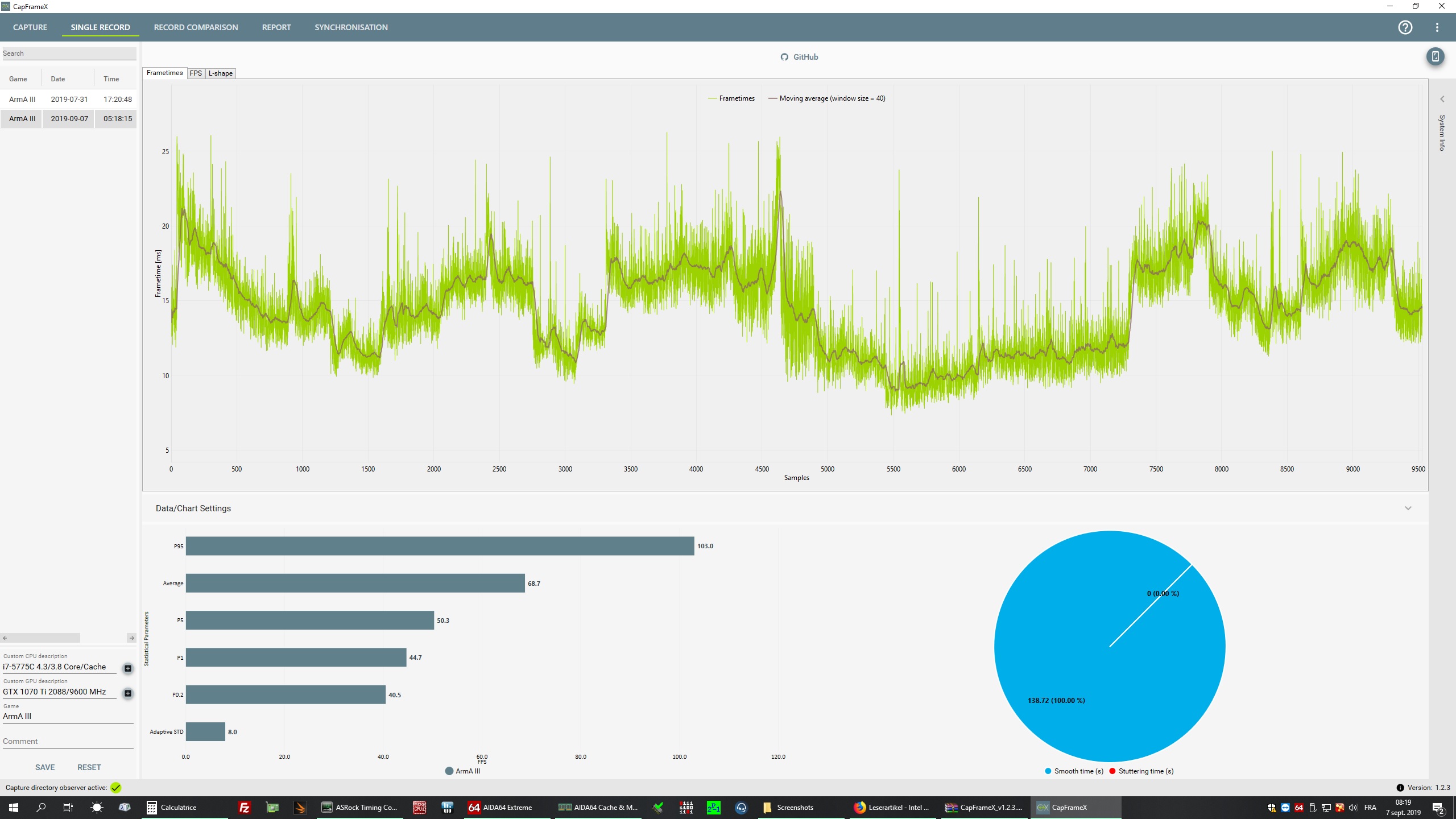Toggle Frametimes series in chart legend
The image size is (1456, 819).
click(731, 98)
